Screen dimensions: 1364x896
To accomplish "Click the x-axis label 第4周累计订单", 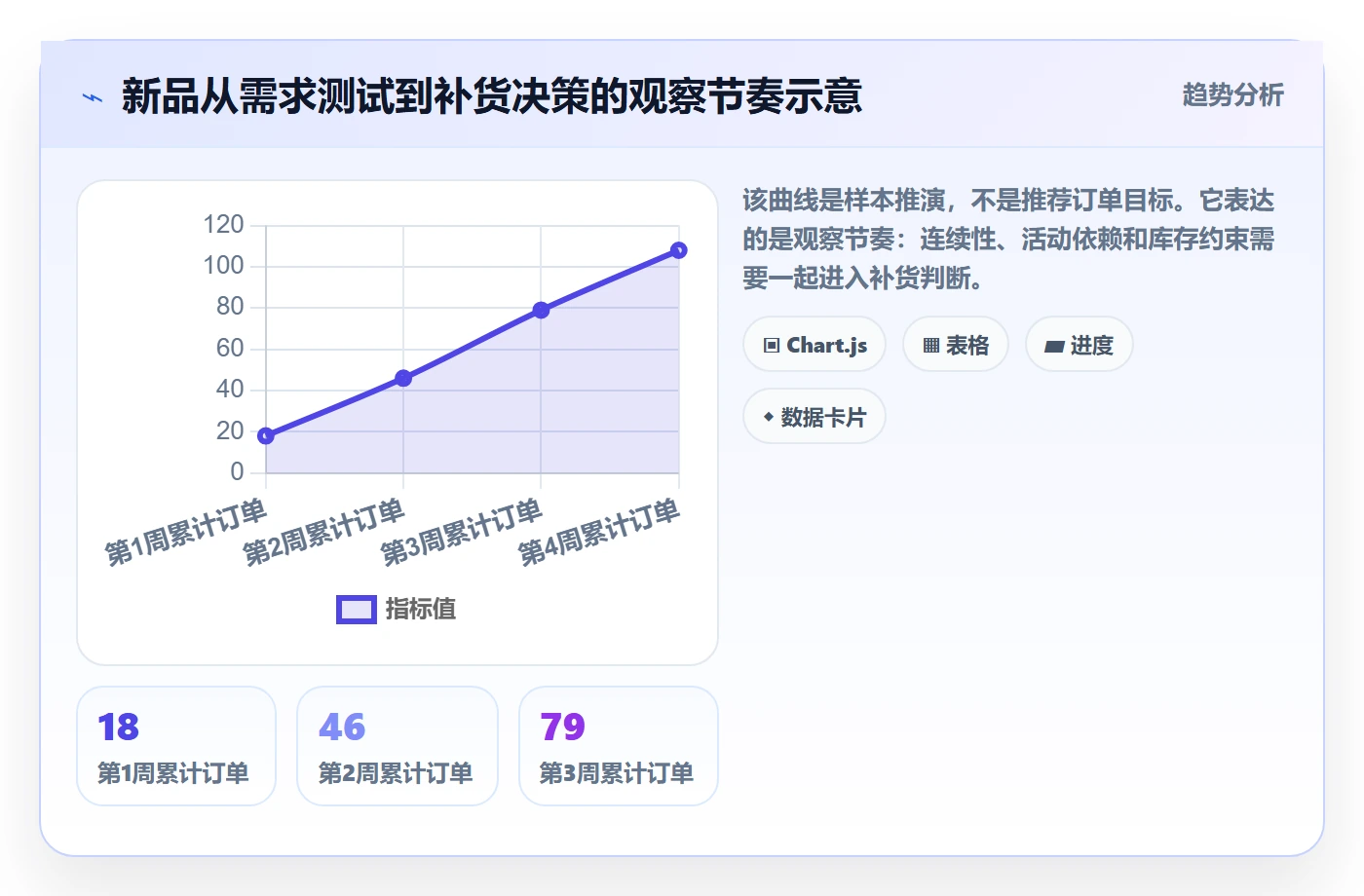I will point(598,532).
